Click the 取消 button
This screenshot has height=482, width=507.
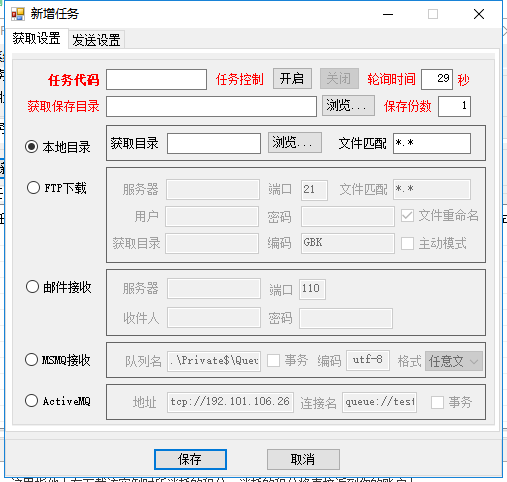(303, 459)
